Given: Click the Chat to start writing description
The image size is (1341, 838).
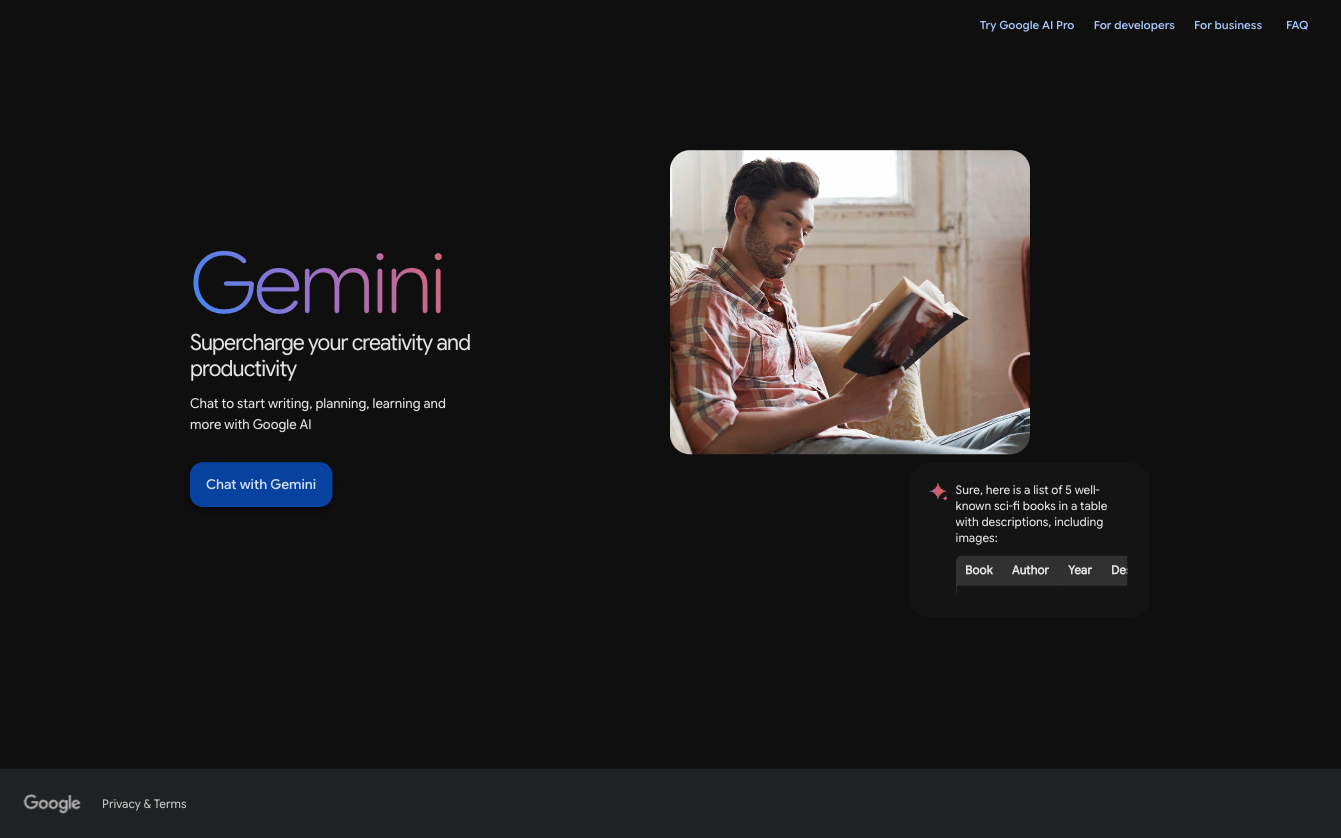Looking at the screenshot, I should pyautogui.click(x=318, y=414).
